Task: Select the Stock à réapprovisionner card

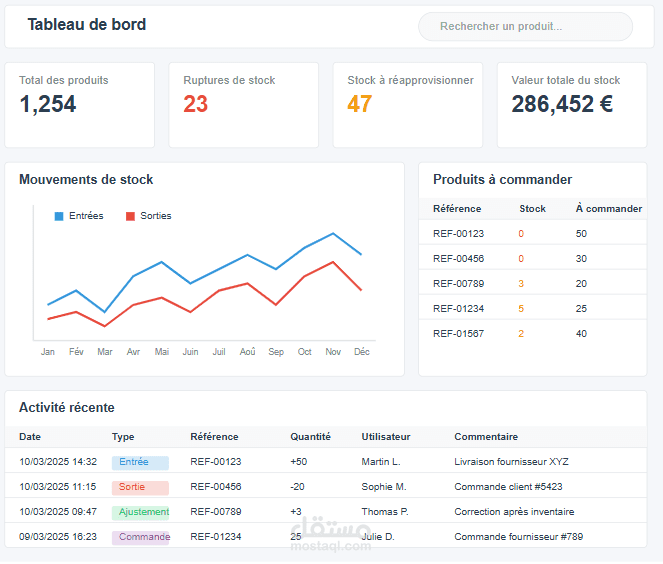Action: click(x=408, y=105)
